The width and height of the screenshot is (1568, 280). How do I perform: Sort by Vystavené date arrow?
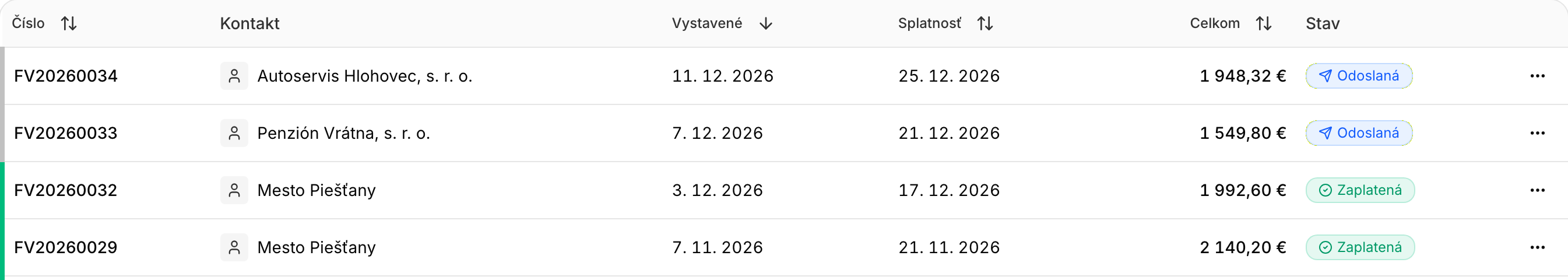[766, 24]
